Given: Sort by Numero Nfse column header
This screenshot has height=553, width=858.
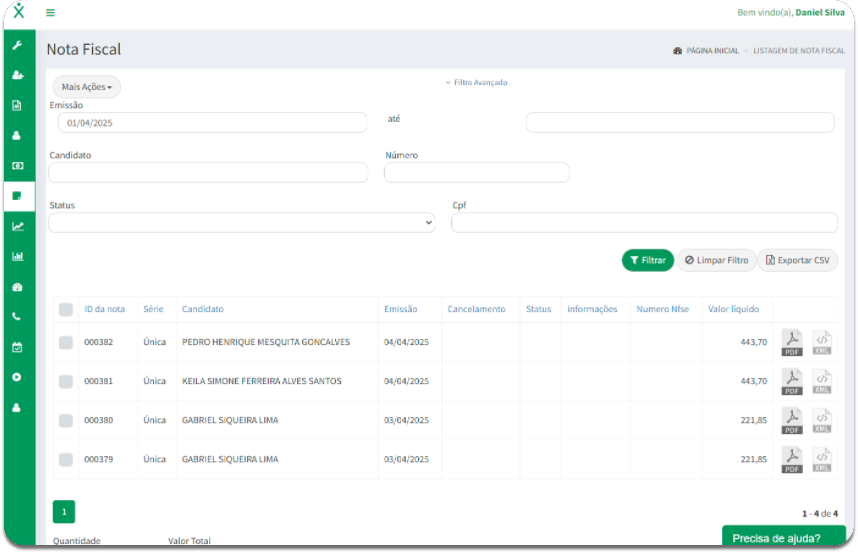Looking at the screenshot, I should (x=663, y=309).
